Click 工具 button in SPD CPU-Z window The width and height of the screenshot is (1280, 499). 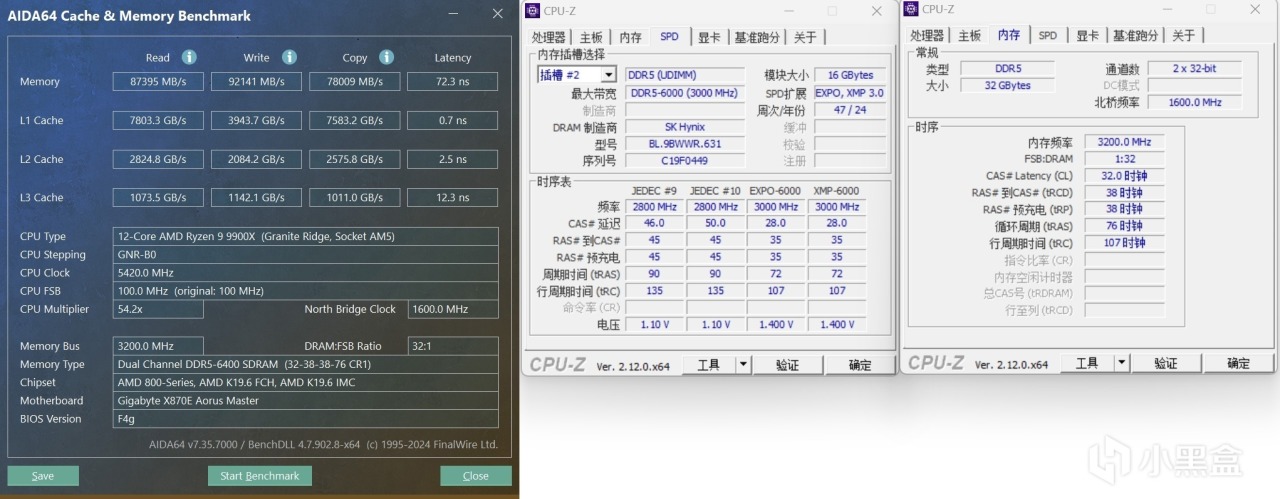(708, 365)
